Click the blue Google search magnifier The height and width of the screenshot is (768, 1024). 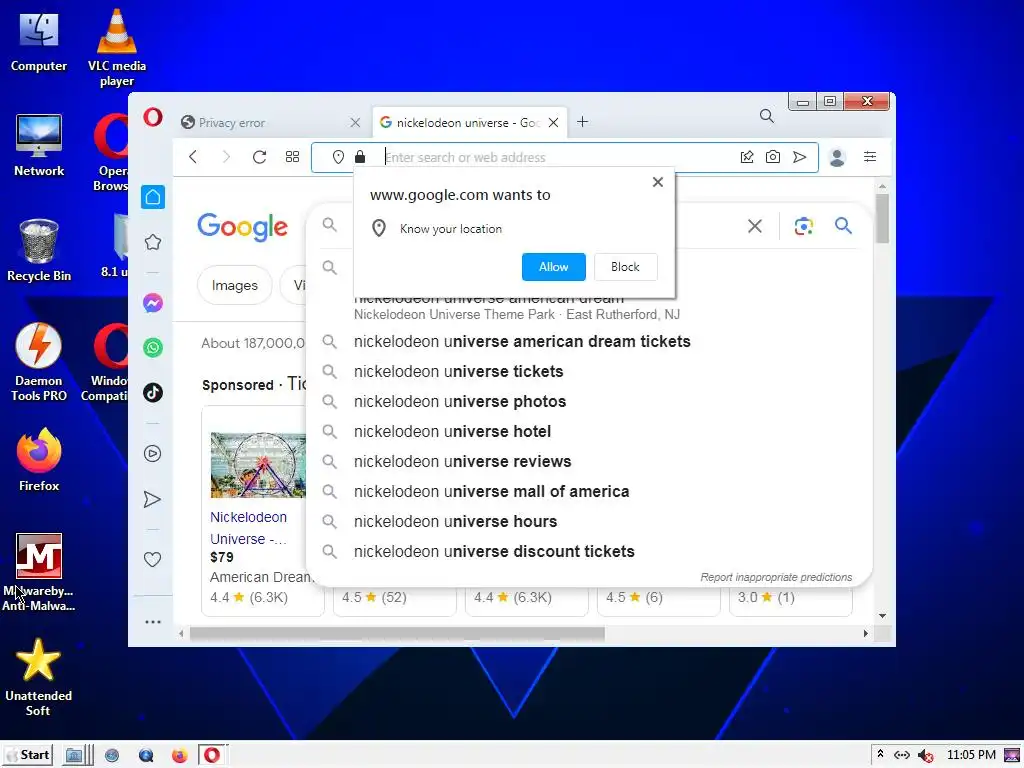pos(843,226)
